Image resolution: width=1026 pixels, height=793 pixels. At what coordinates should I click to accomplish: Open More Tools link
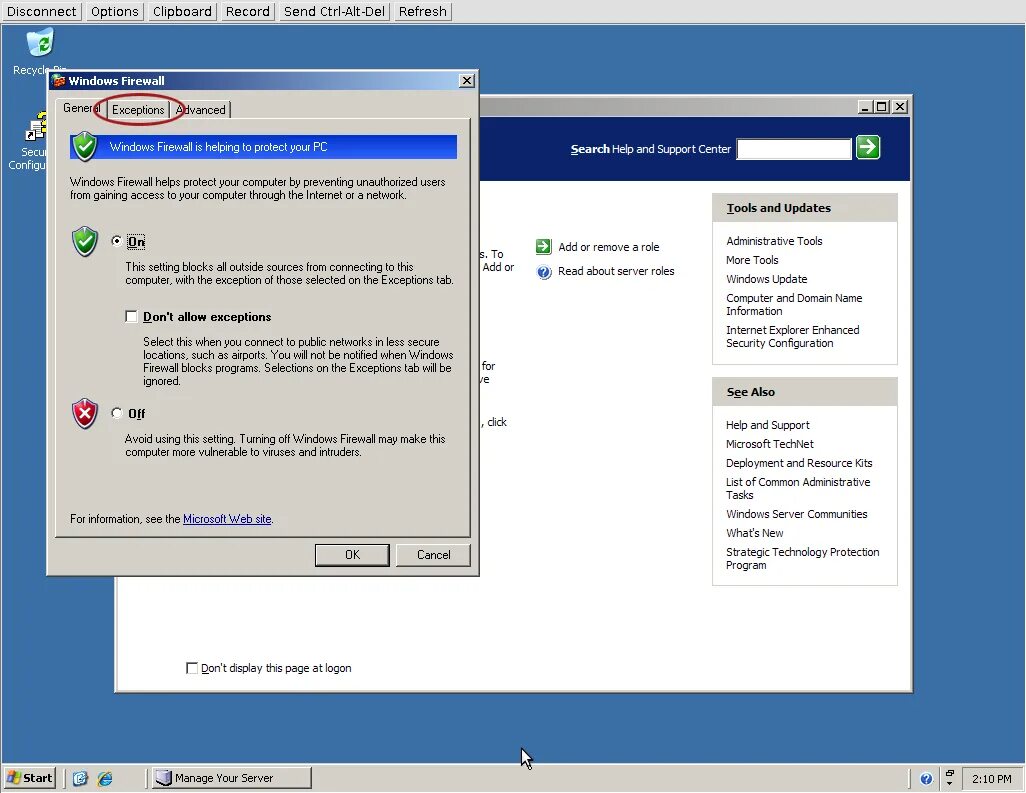[x=752, y=260]
